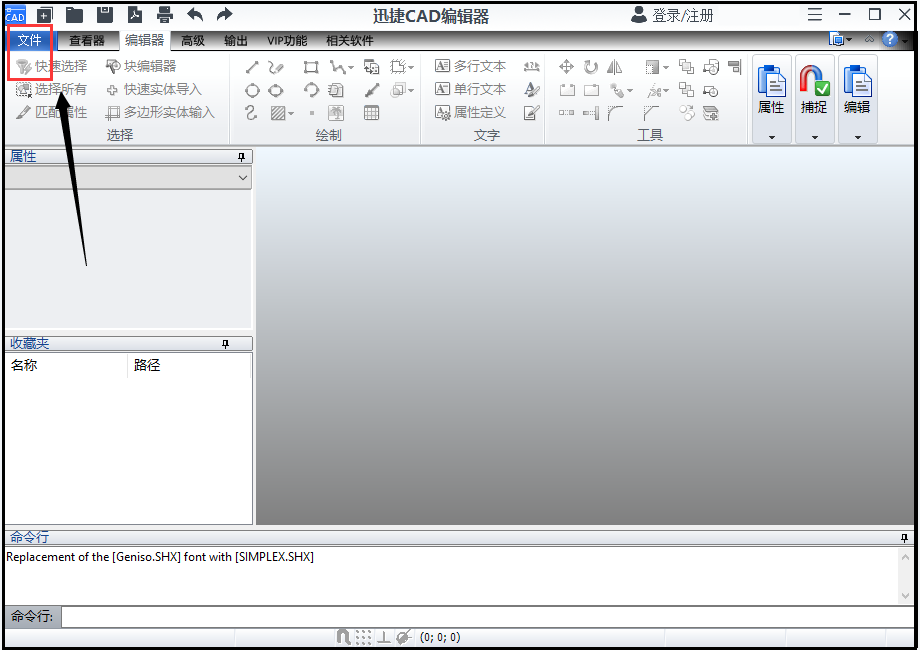
Task: Click the text style brush icon
Action: point(532,90)
